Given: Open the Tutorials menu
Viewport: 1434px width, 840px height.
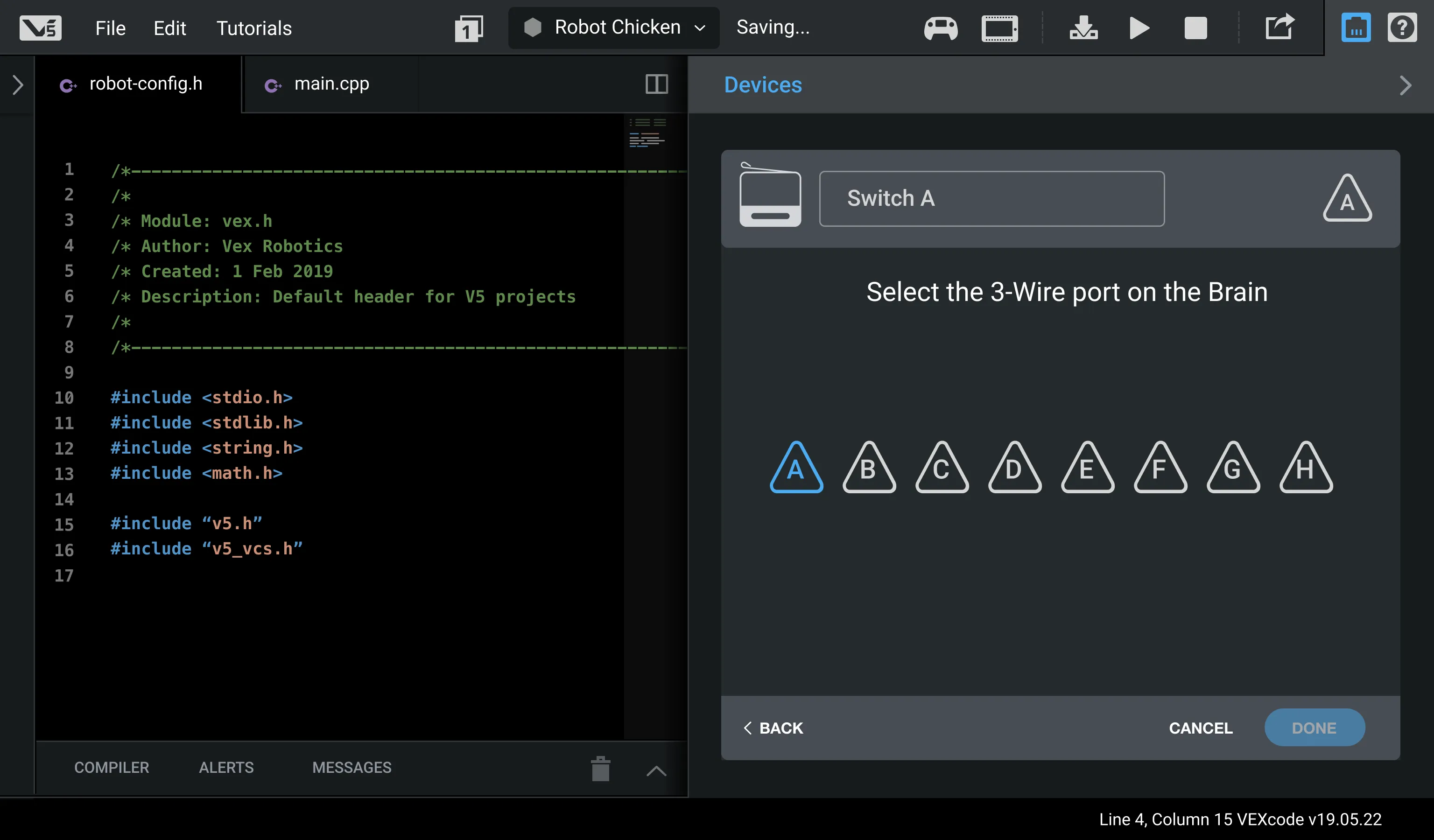Looking at the screenshot, I should (x=254, y=28).
